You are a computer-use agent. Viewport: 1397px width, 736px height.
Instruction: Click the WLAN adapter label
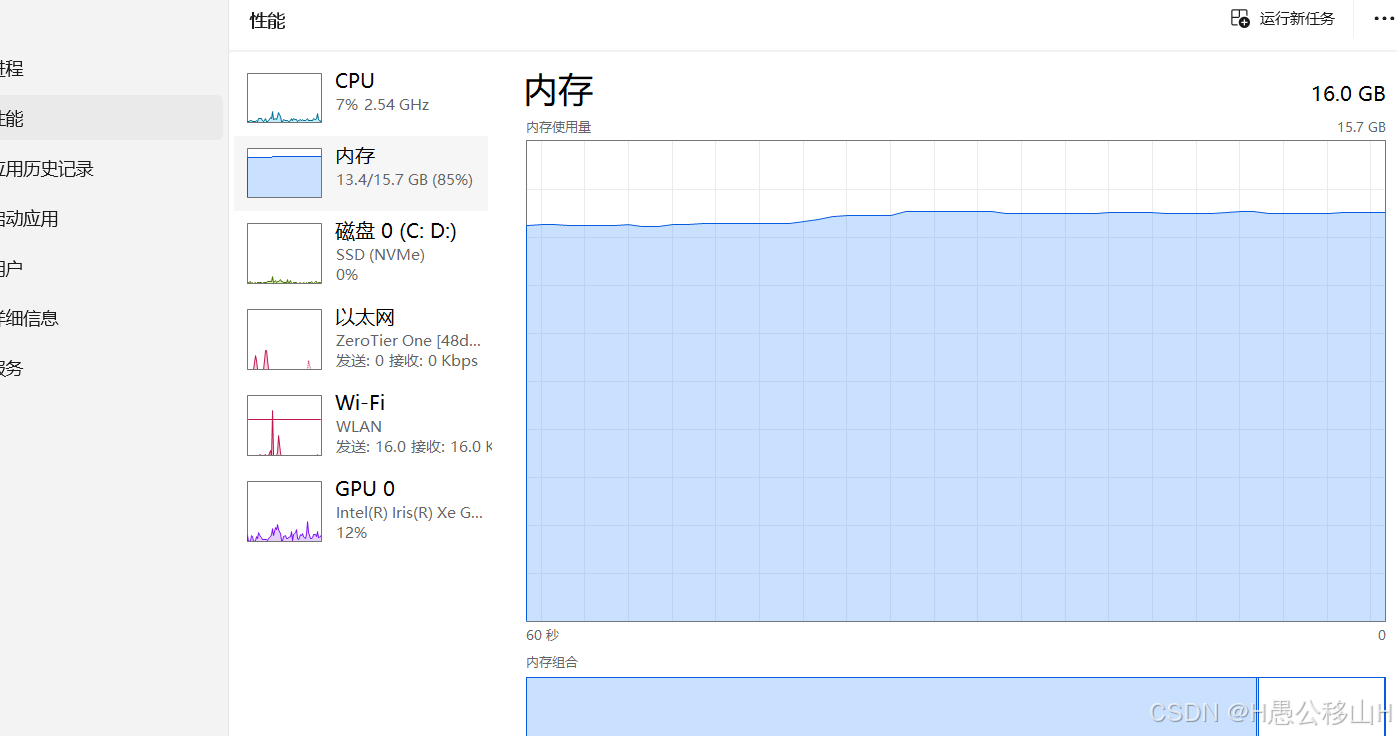(x=359, y=427)
